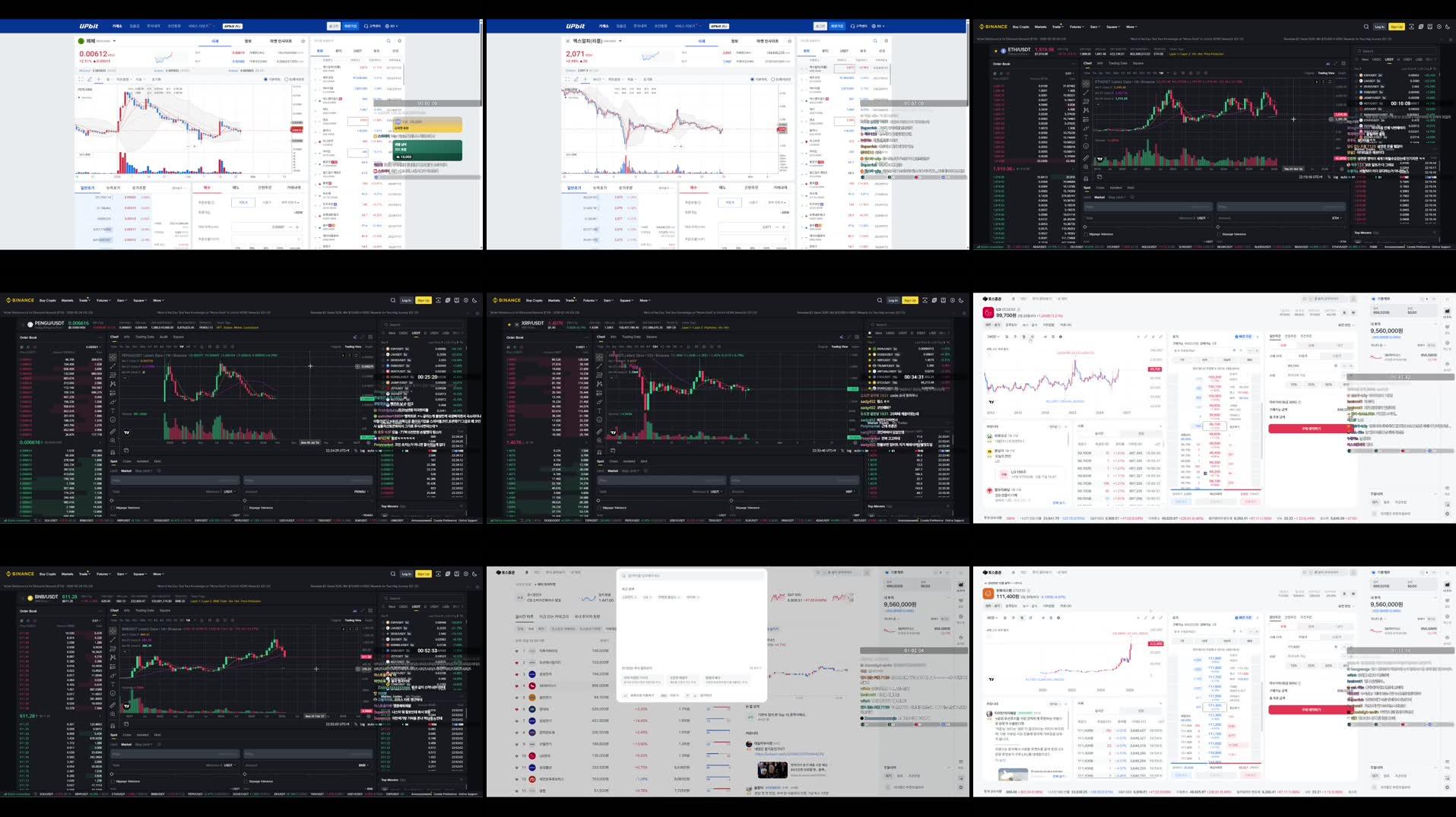Click the Binance logo in the ETH/USDT window
Viewport: 1456px width, 817px height.
coord(993,27)
